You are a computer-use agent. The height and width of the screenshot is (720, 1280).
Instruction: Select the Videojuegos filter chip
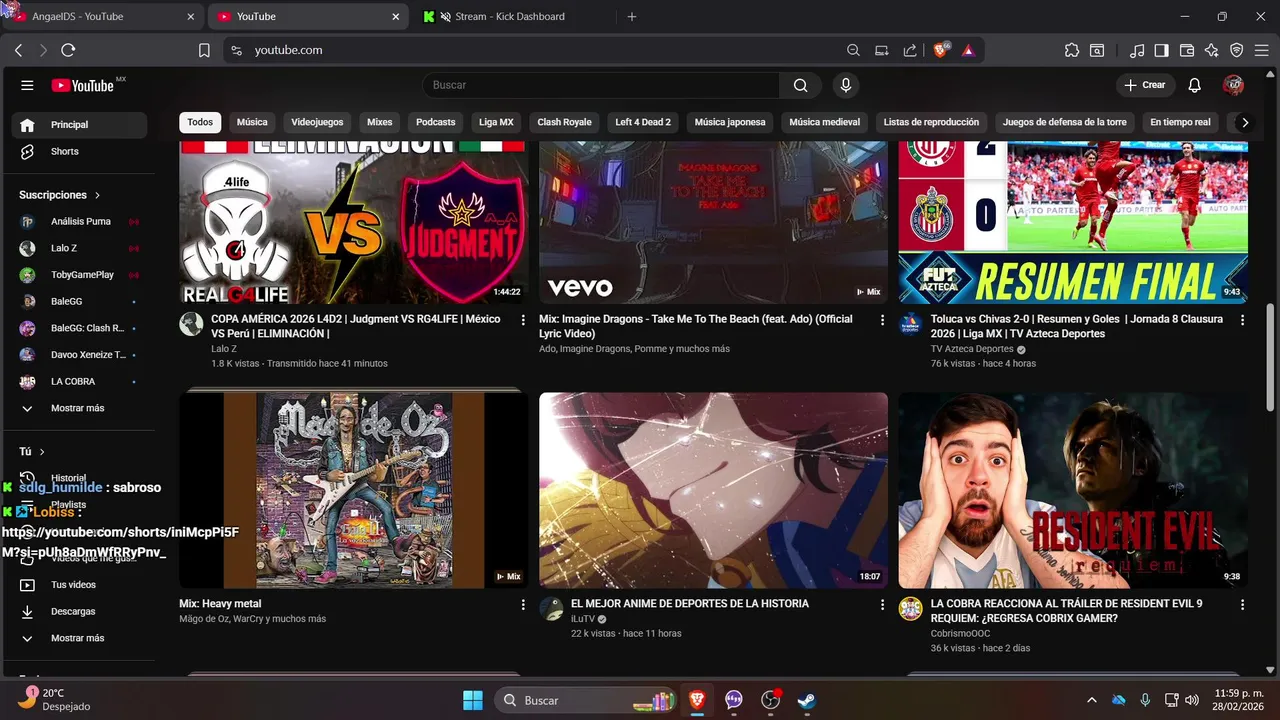[x=317, y=122]
